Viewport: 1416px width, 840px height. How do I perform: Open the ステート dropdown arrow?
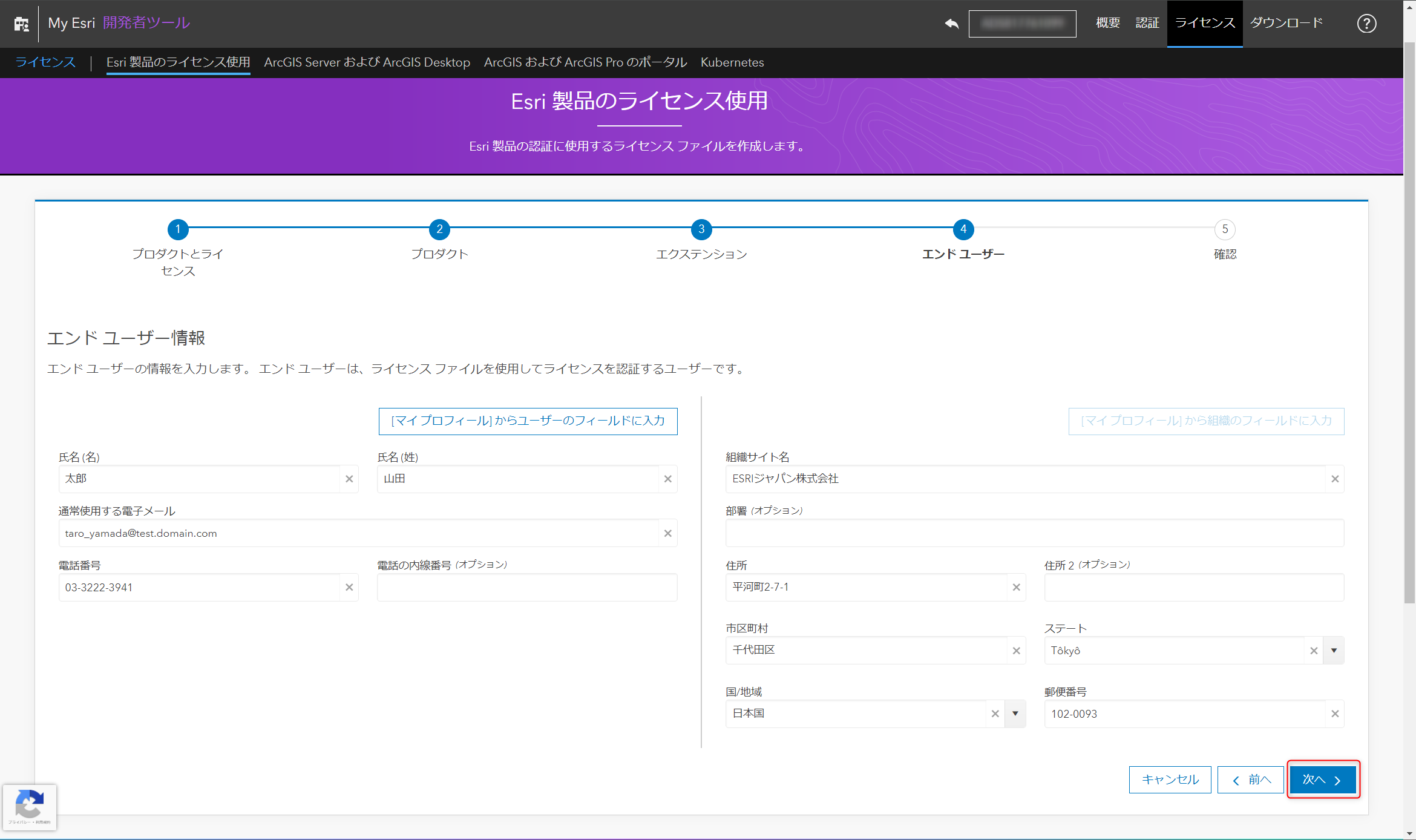1334,651
